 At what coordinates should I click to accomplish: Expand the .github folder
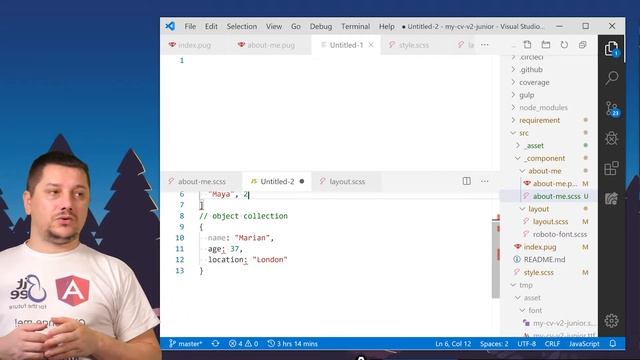[531, 69]
